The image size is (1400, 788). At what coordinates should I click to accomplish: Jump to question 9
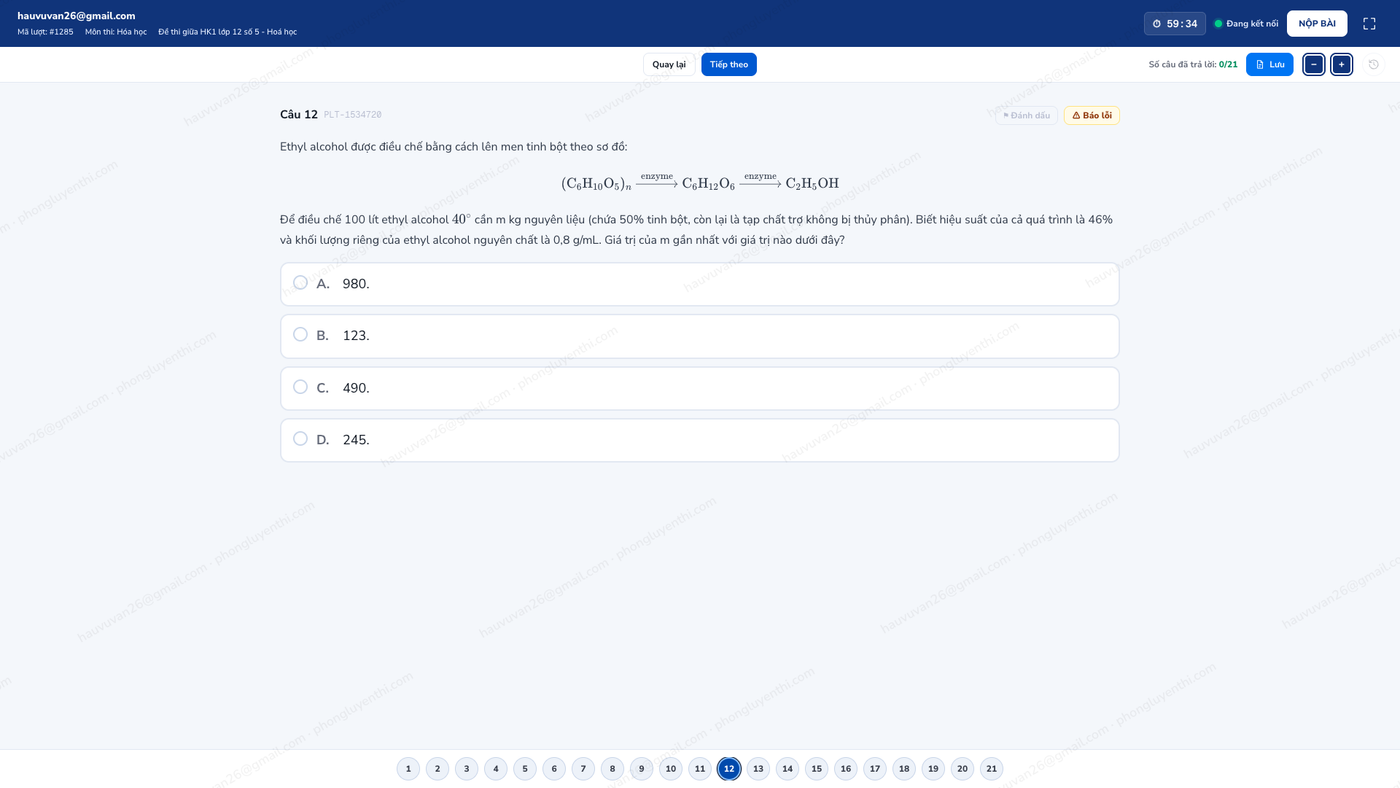[641, 769]
